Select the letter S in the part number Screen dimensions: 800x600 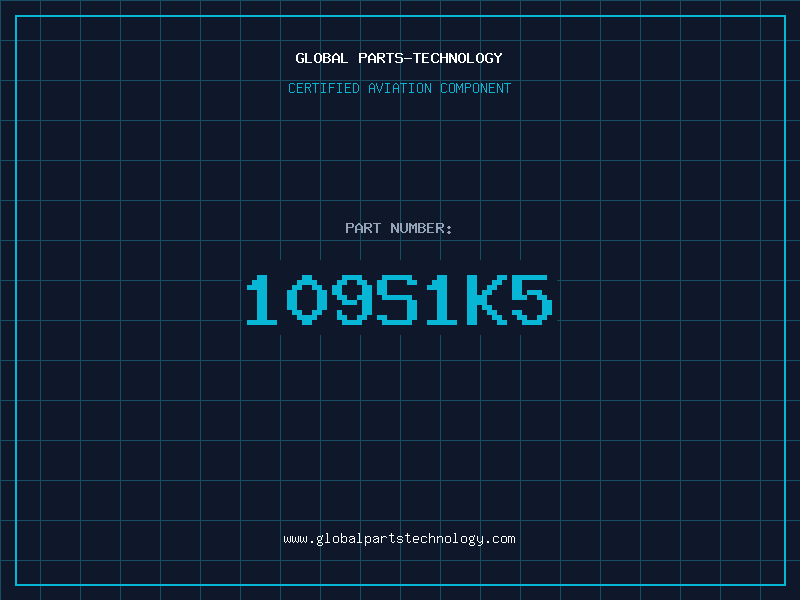(398, 300)
